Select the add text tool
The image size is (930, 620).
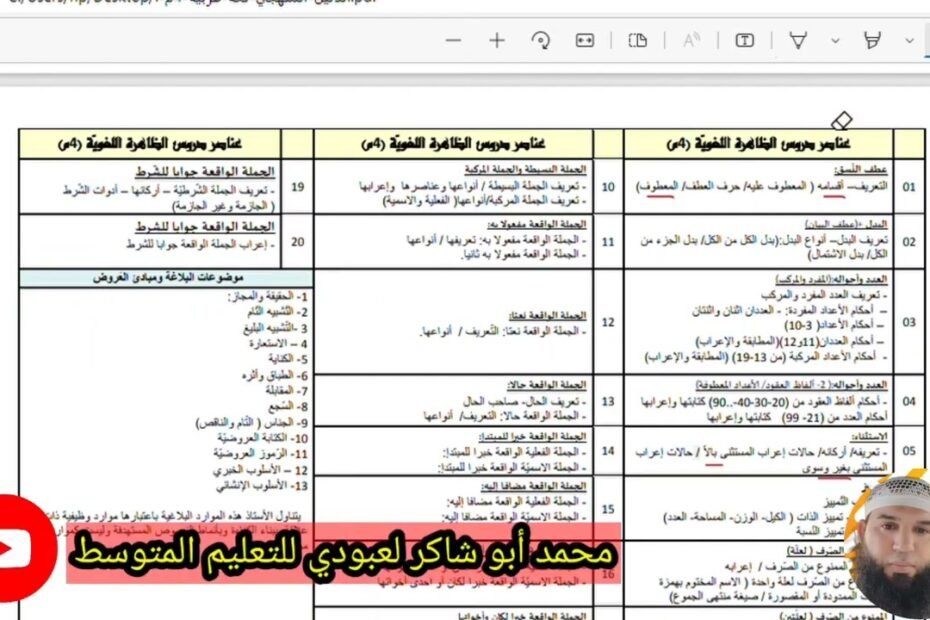pyautogui.click(x=745, y=41)
